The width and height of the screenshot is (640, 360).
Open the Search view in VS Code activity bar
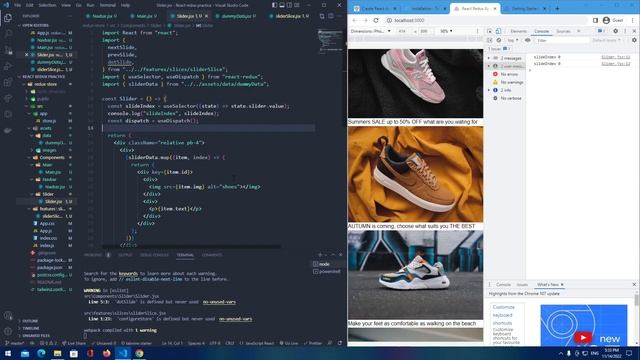[x=8, y=34]
